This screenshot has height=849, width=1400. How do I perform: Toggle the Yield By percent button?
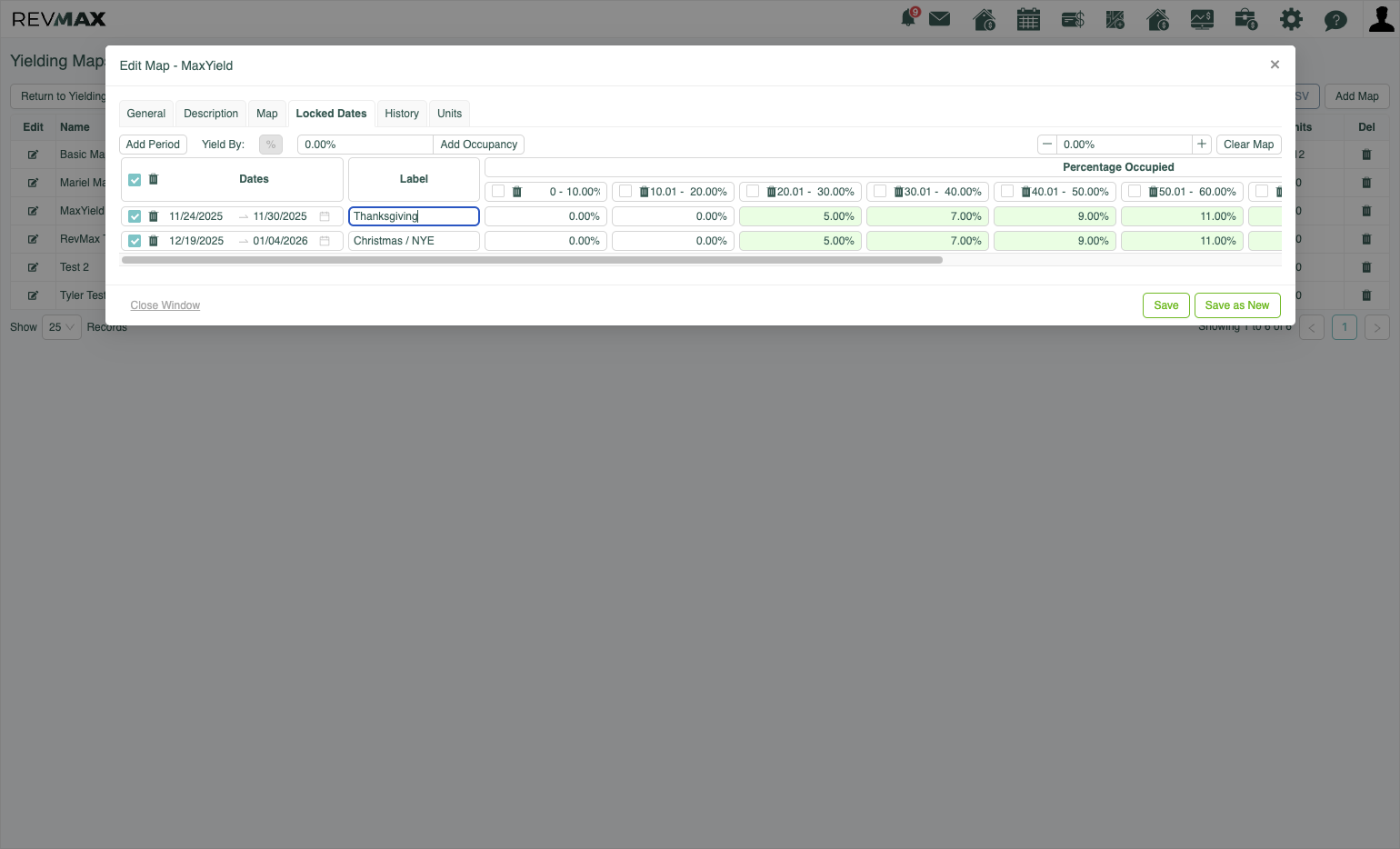click(x=271, y=145)
